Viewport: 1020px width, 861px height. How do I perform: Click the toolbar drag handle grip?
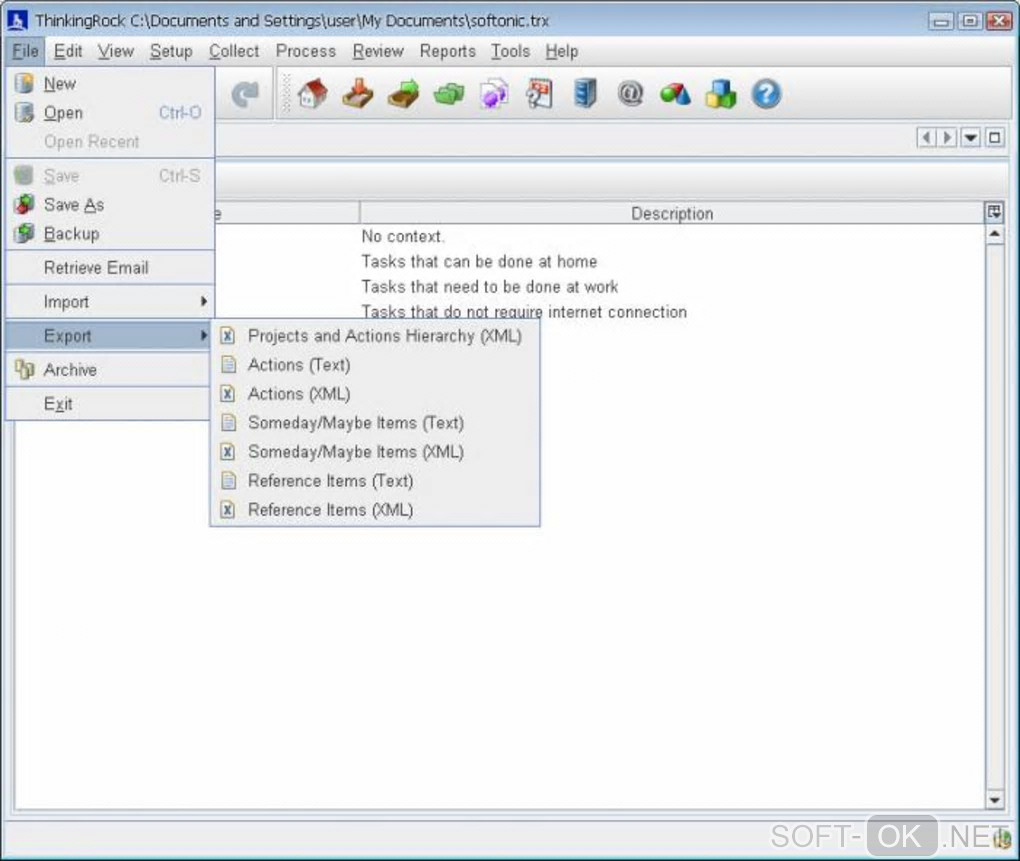point(286,94)
